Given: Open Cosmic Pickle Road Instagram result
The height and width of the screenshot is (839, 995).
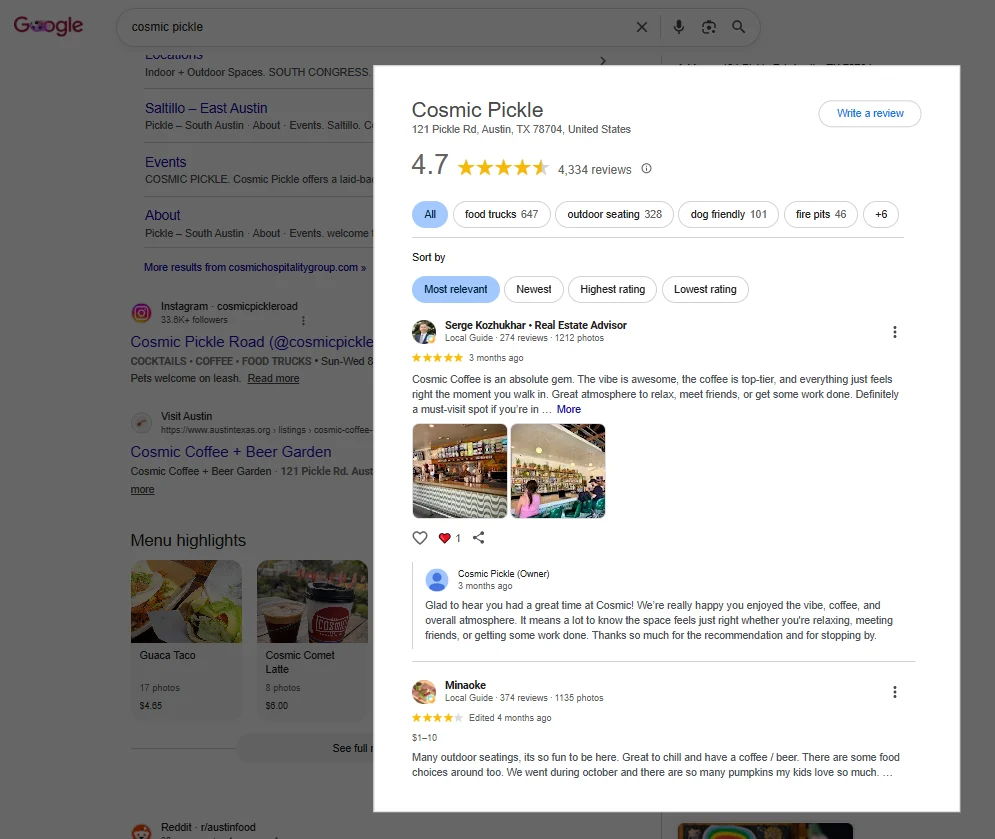Looking at the screenshot, I should 252,342.
